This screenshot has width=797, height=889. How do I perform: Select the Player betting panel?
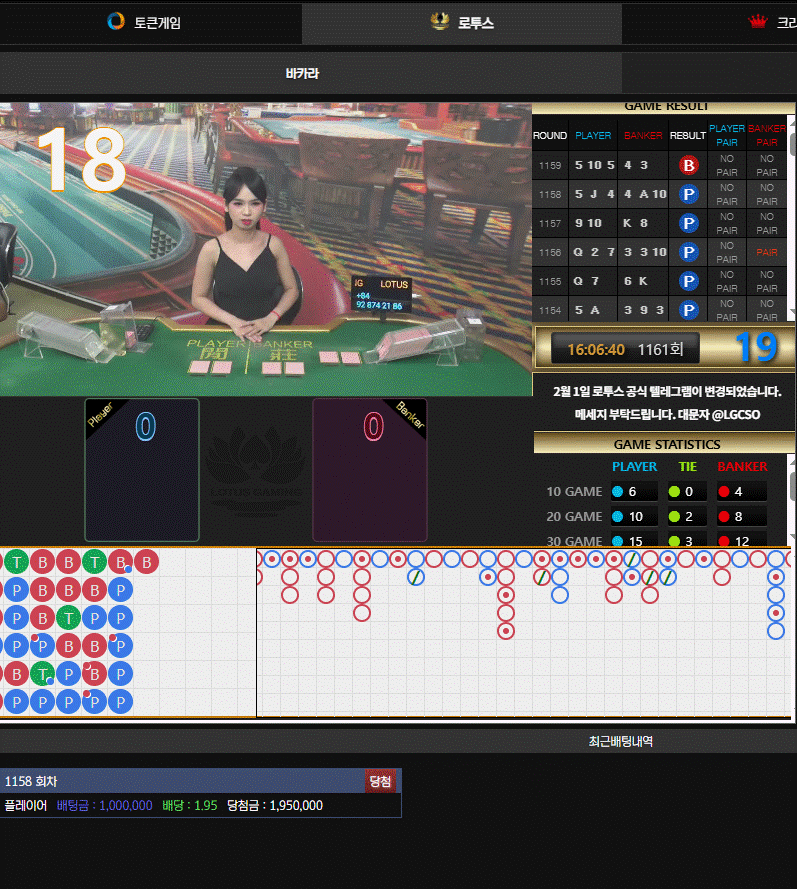142,470
